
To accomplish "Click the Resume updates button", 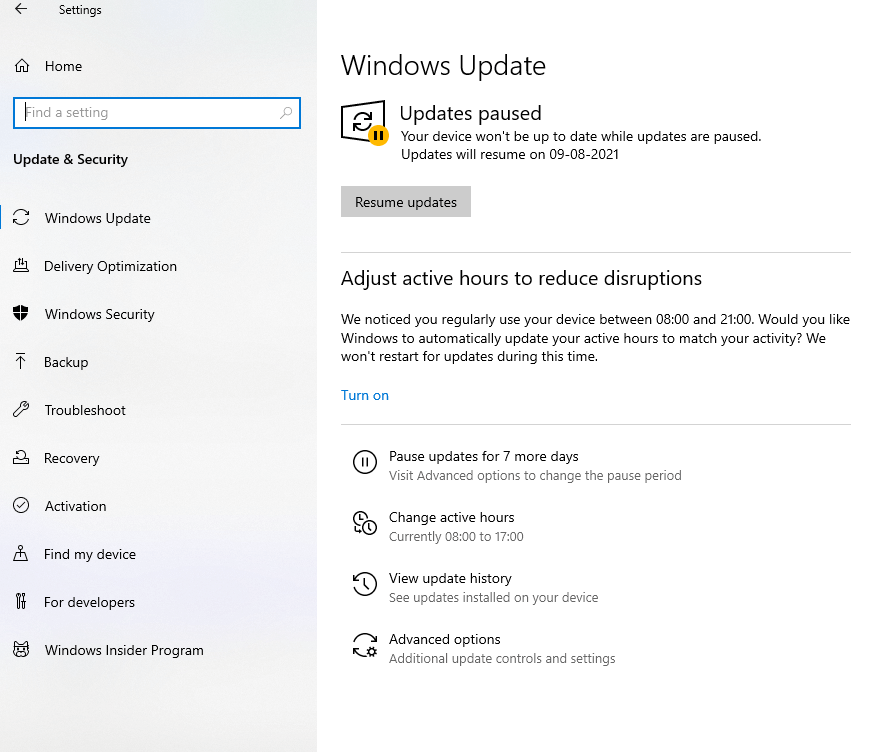I will point(405,201).
